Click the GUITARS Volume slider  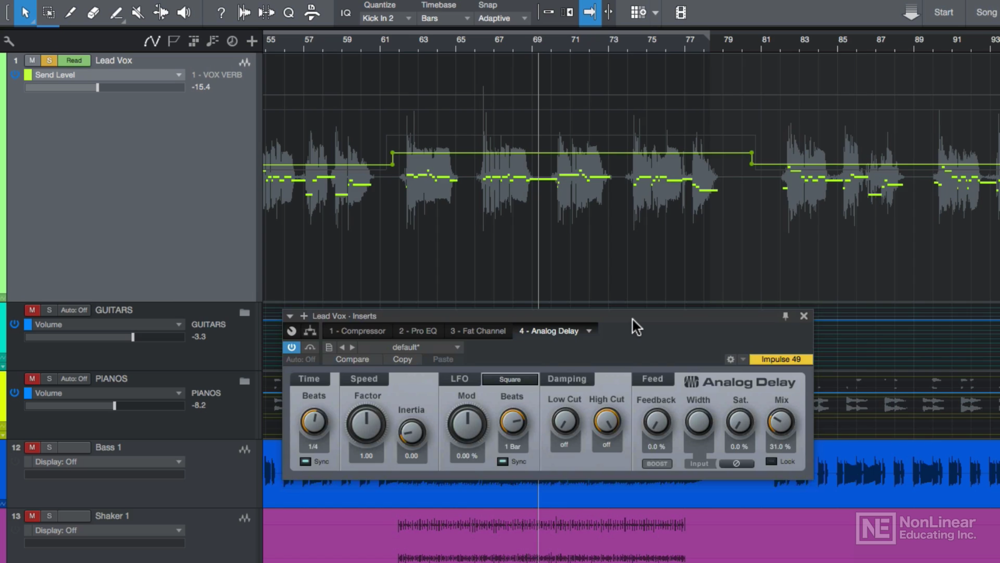point(104,337)
